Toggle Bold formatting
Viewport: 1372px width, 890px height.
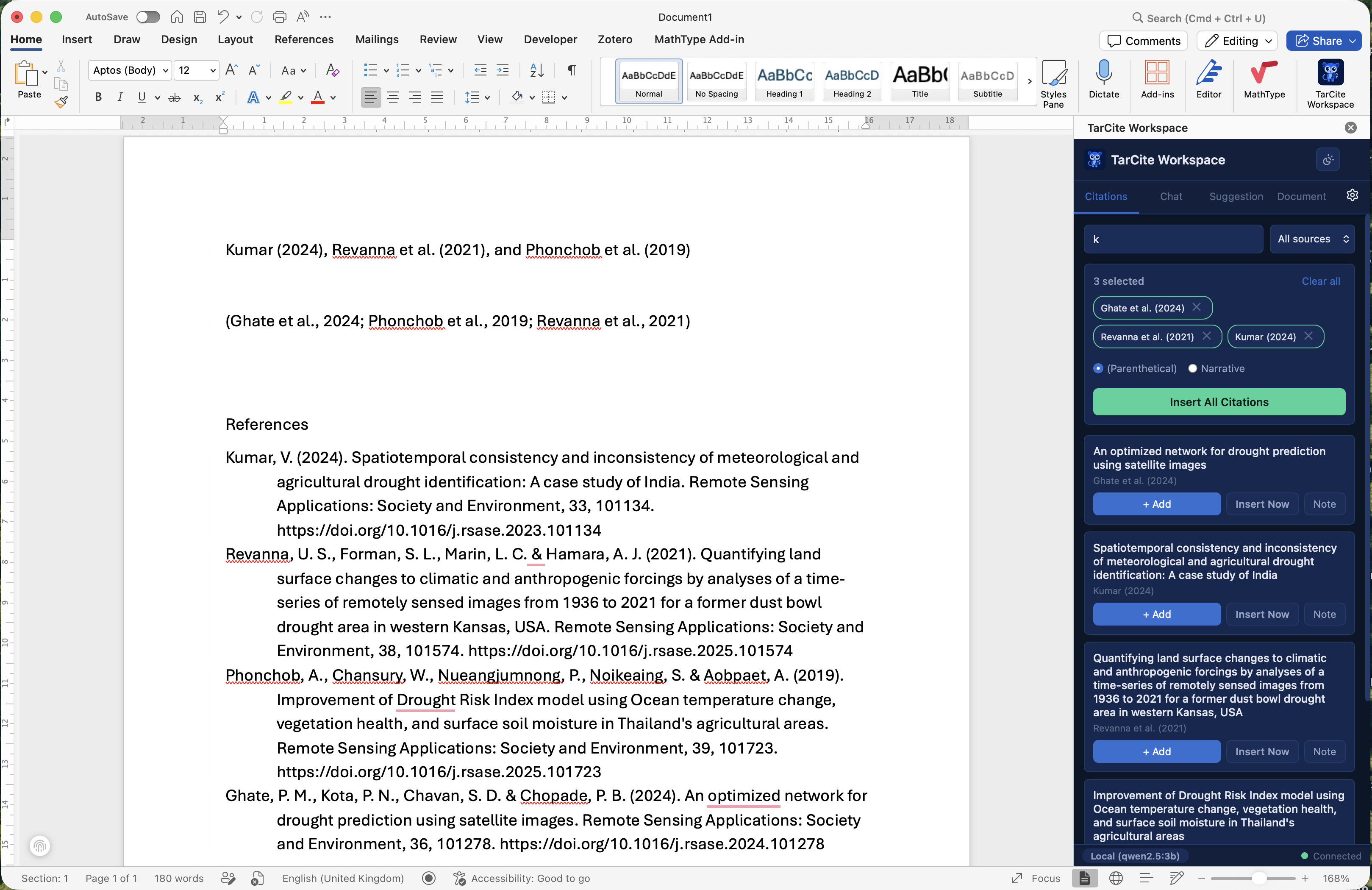click(98, 97)
